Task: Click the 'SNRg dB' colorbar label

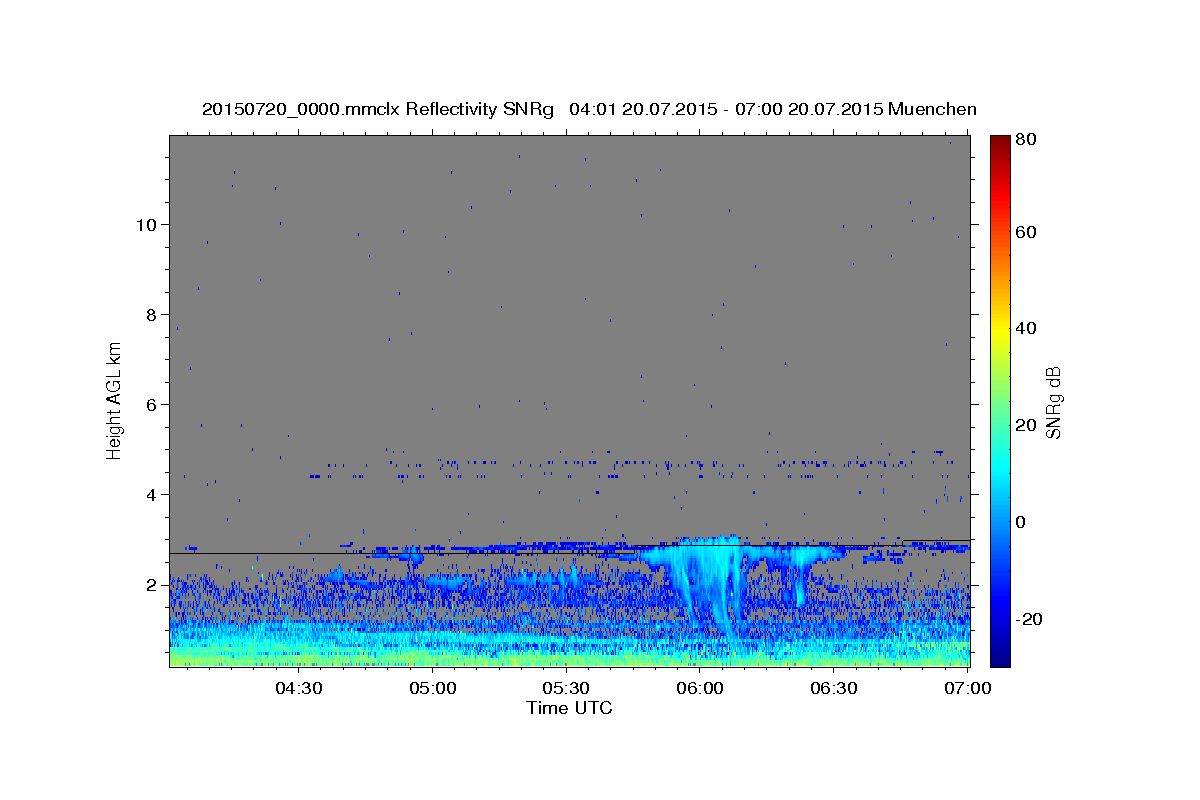Action: 1053,402
